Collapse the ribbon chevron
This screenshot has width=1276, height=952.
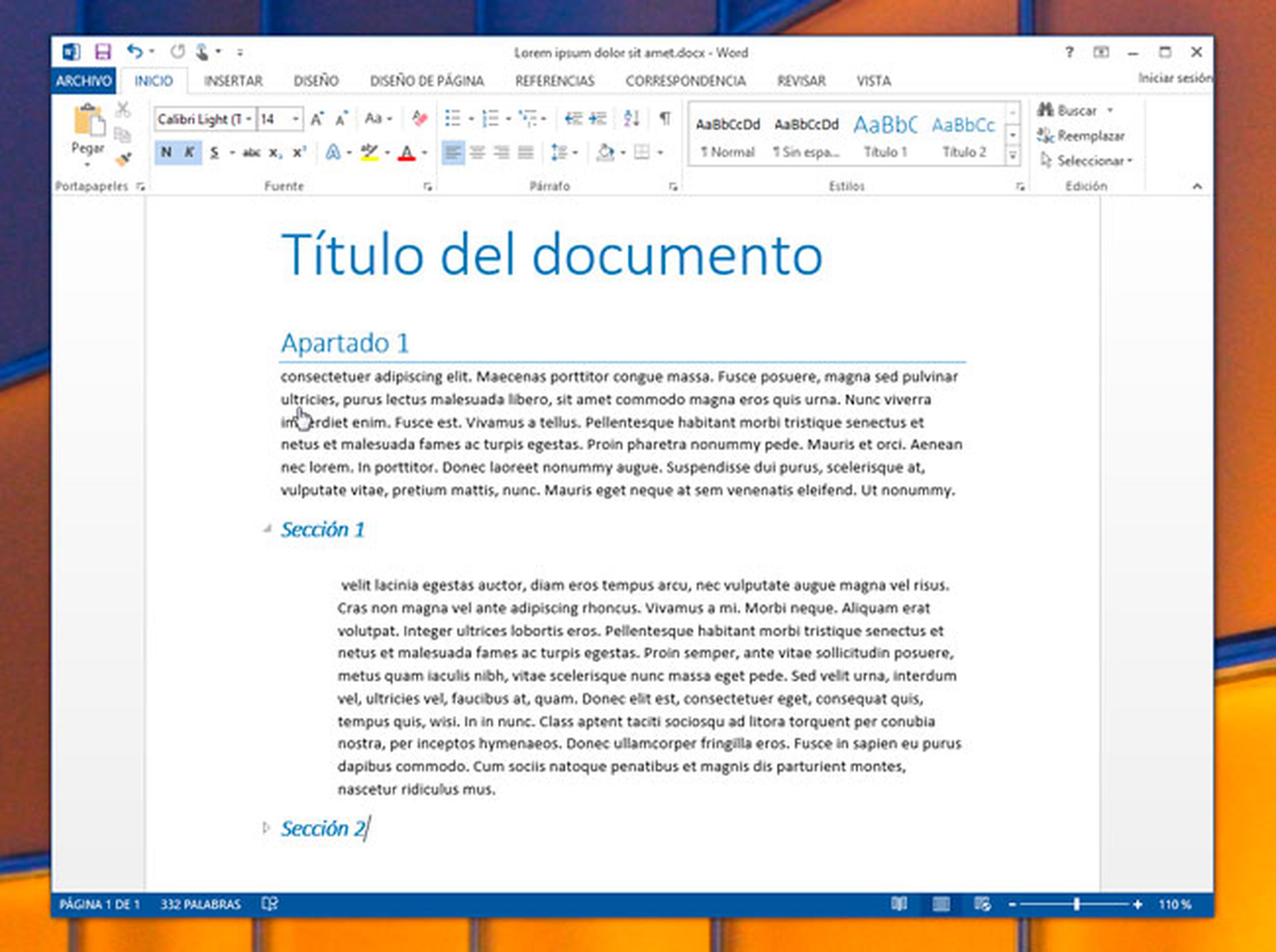tap(1197, 186)
